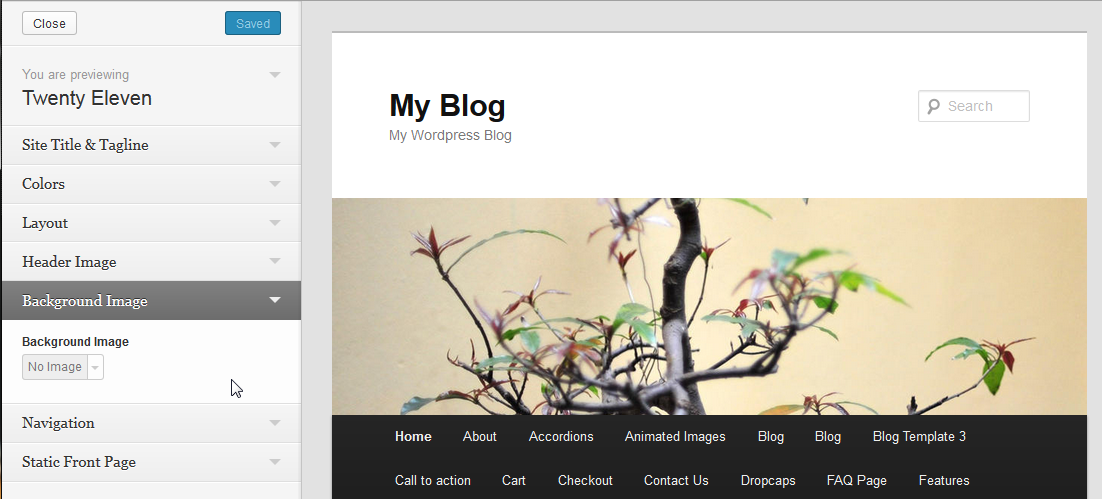Open the Accordions menu item
Viewport: 1102px width, 499px height.
(561, 436)
